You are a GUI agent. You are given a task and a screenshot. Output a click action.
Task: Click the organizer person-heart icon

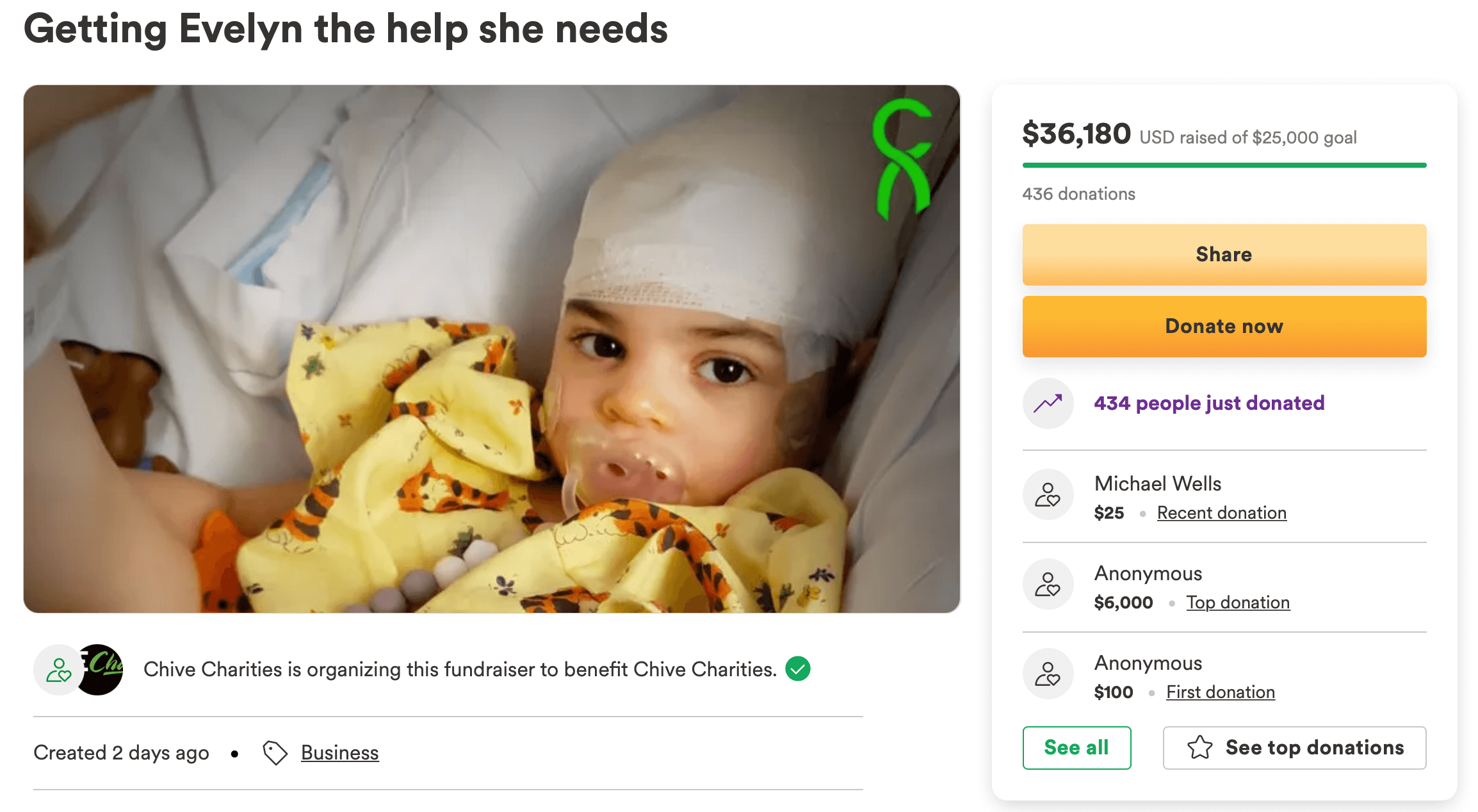point(58,670)
